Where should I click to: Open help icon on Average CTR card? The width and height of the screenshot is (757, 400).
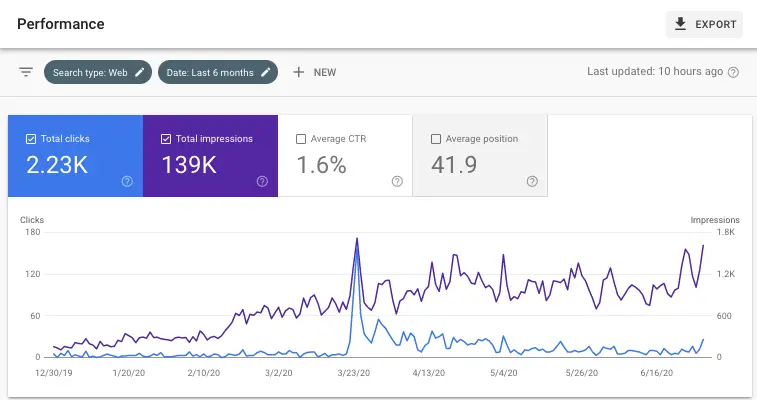397,181
